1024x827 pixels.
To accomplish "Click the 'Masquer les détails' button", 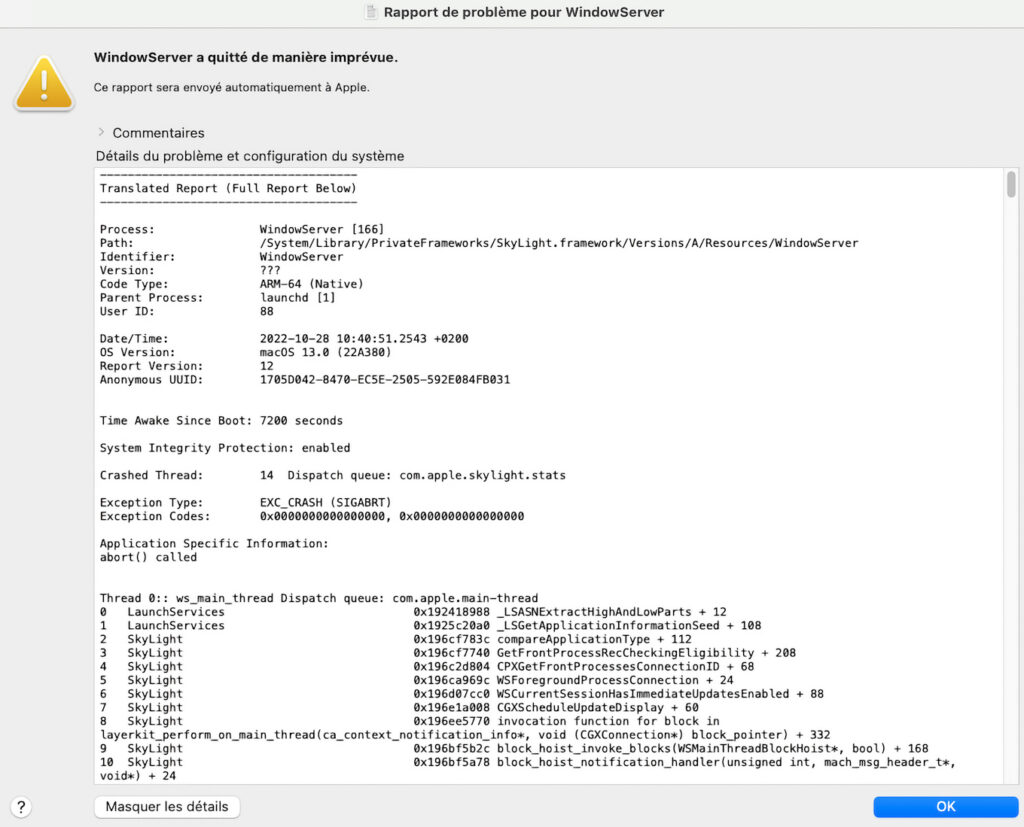I will (166, 806).
